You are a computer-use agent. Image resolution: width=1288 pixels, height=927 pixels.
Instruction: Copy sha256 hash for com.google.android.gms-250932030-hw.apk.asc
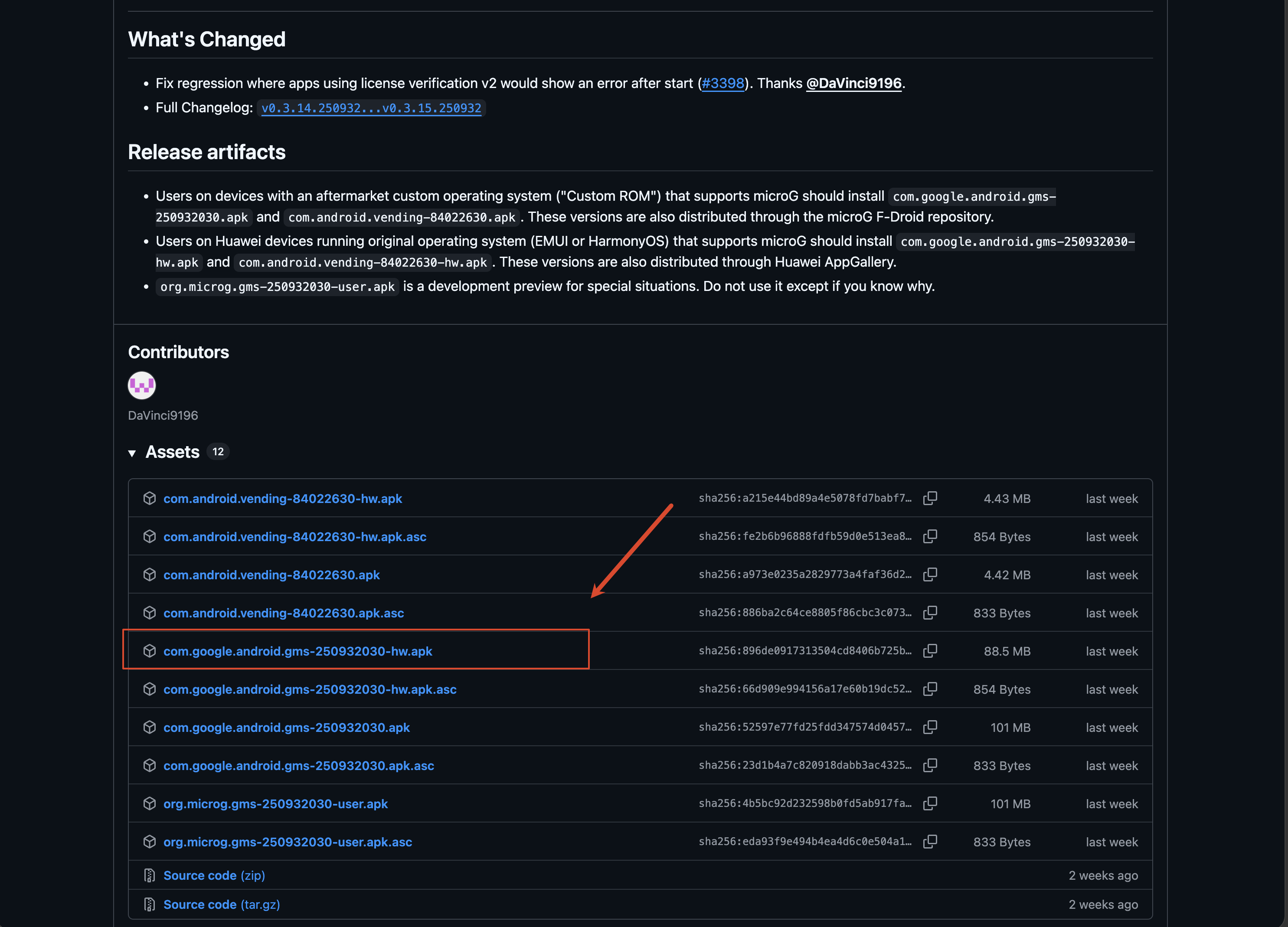[x=930, y=689]
